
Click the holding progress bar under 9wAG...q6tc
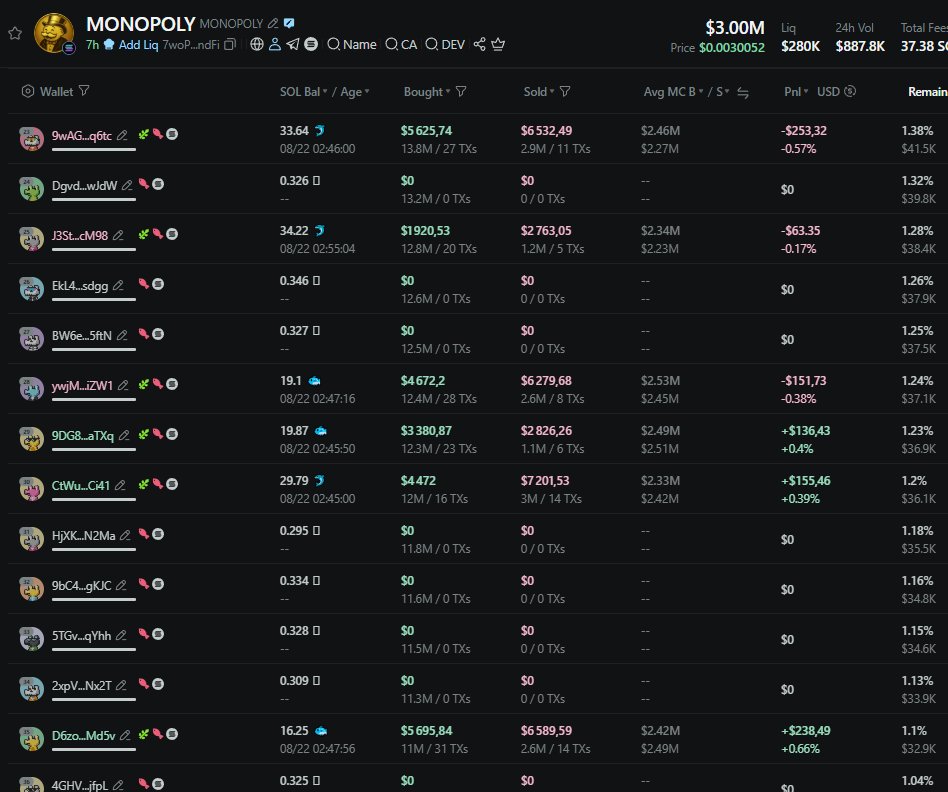[94, 149]
